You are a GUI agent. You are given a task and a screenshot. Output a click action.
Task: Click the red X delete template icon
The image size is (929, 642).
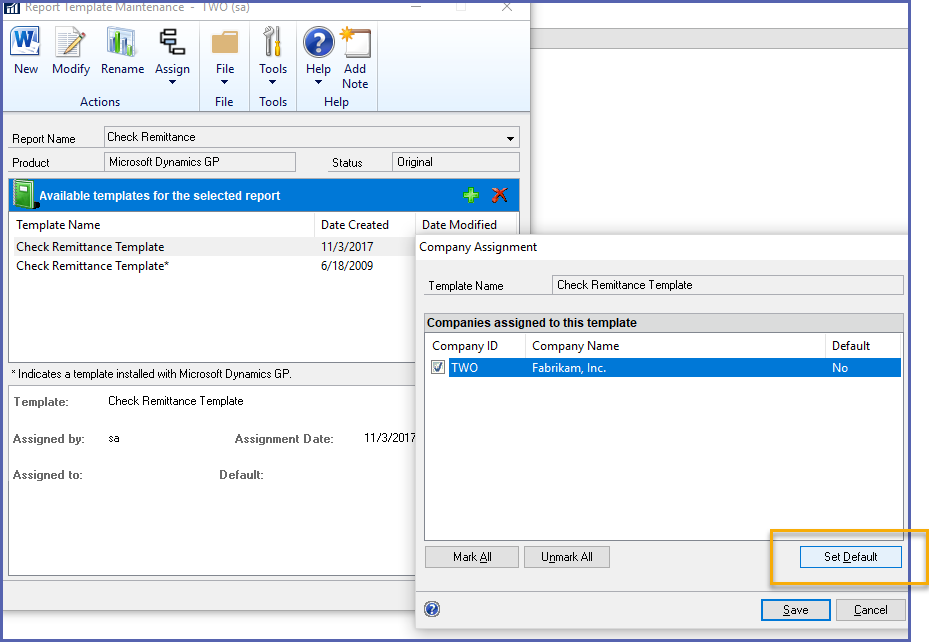[x=499, y=195]
